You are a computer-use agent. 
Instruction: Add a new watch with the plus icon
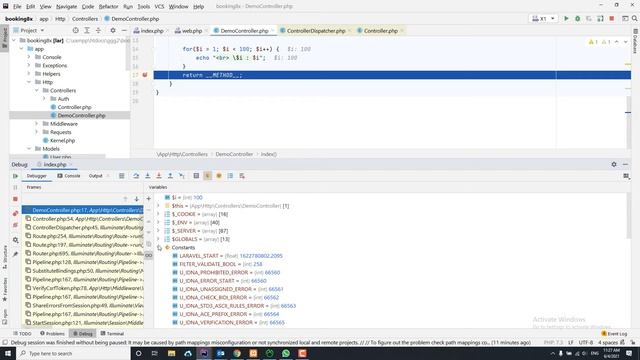(x=149, y=199)
